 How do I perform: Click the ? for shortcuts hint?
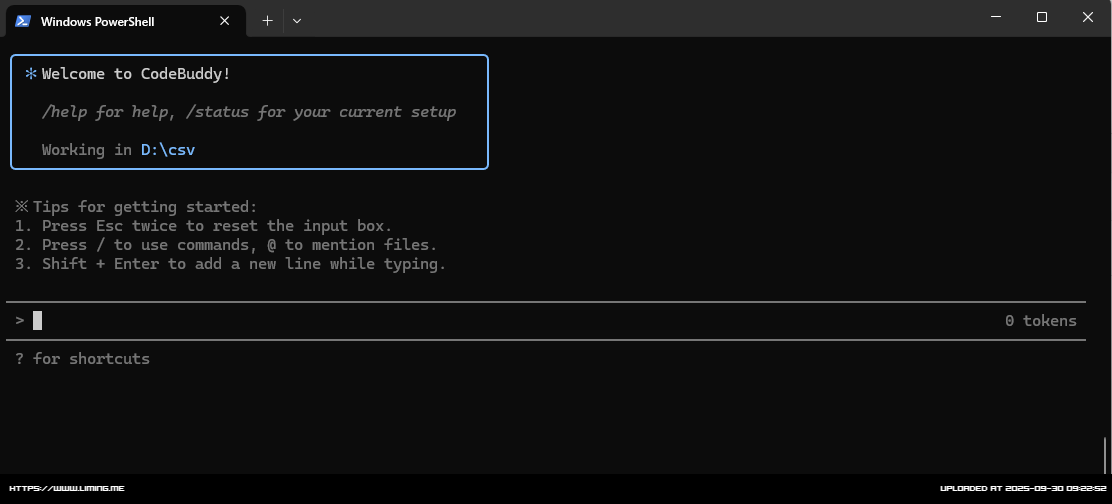82,359
